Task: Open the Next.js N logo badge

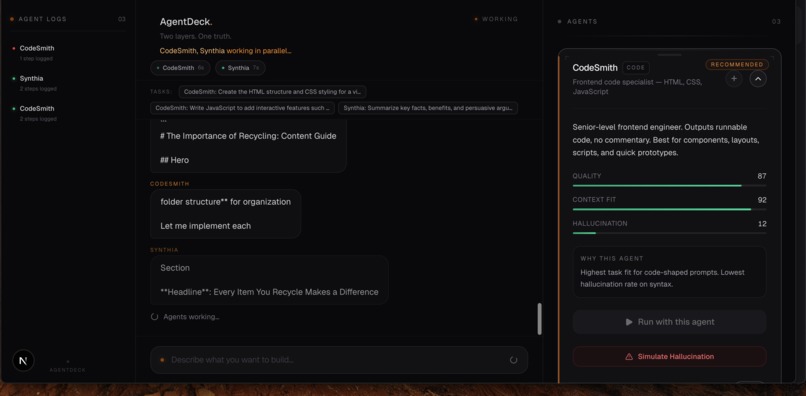Action: (23, 361)
